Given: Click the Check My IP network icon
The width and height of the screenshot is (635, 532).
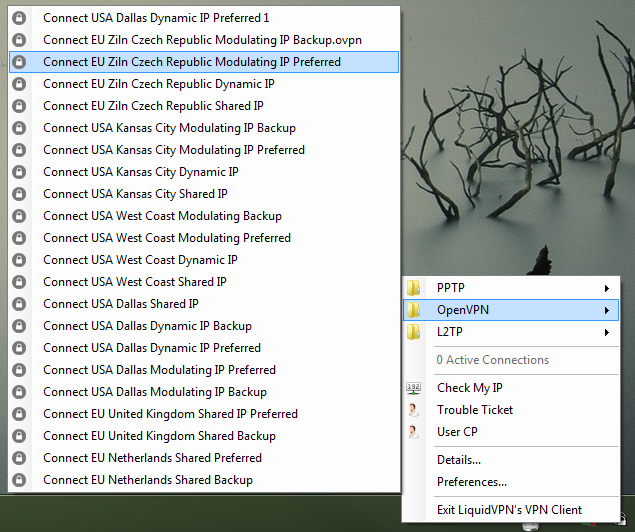Looking at the screenshot, I should [x=413, y=388].
